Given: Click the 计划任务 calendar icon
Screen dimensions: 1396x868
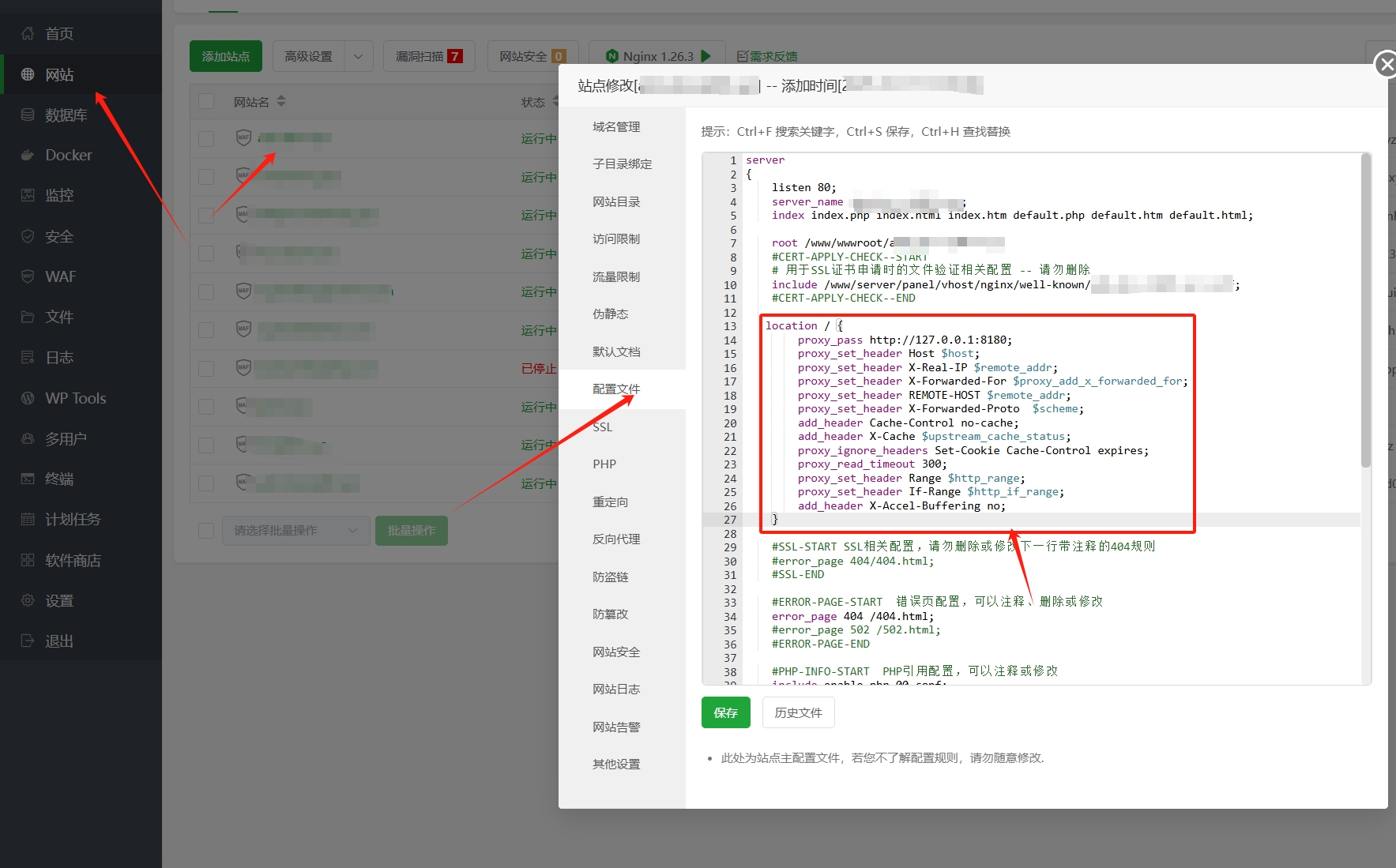Looking at the screenshot, I should point(28,519).
